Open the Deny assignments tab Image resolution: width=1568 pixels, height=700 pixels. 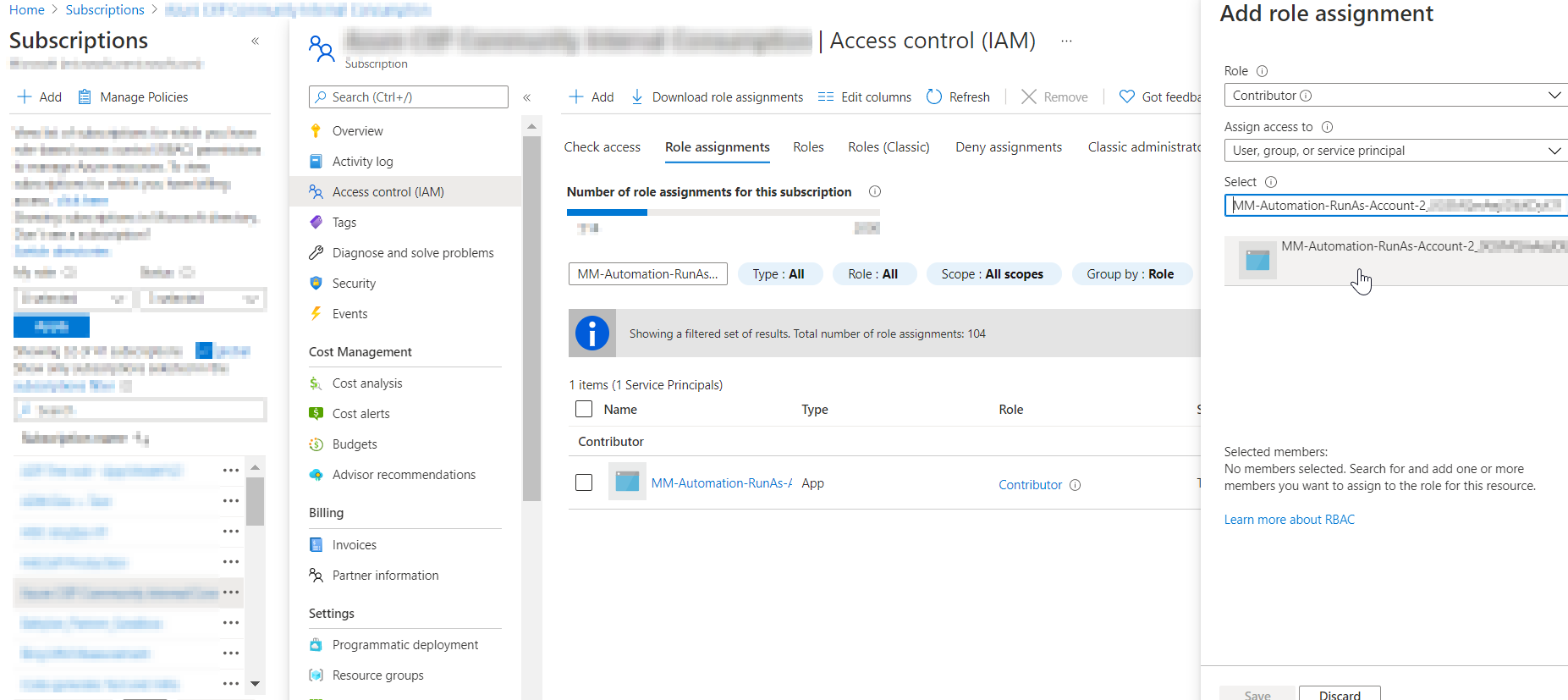(x=1009, y=147)
